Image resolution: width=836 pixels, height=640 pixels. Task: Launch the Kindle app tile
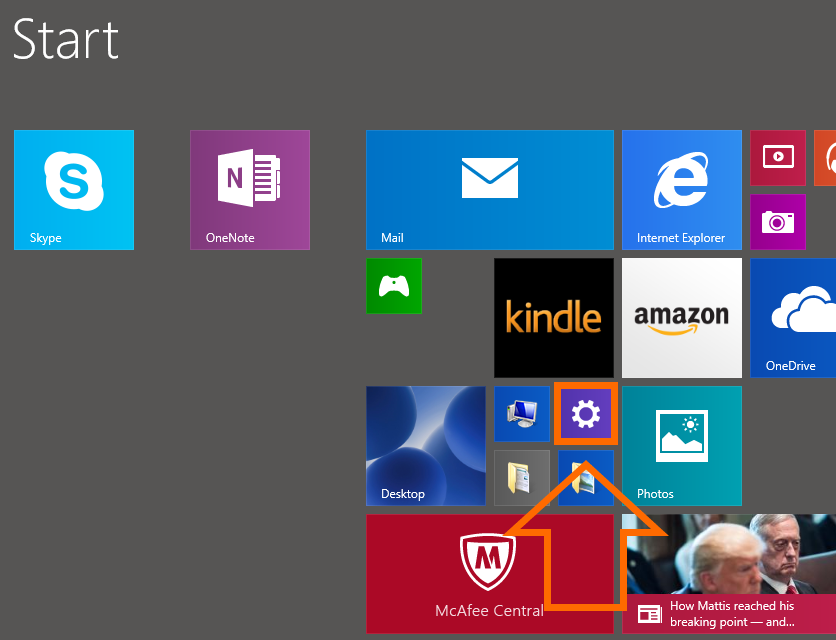554,318
